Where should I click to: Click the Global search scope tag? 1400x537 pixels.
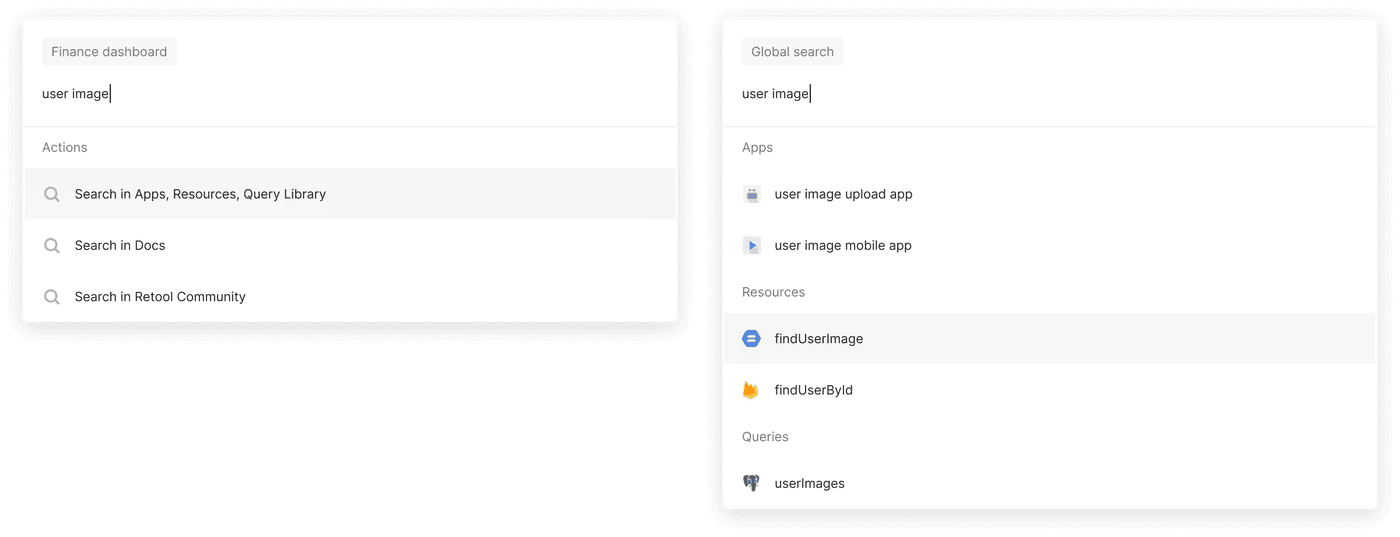(x=792, y=52)
